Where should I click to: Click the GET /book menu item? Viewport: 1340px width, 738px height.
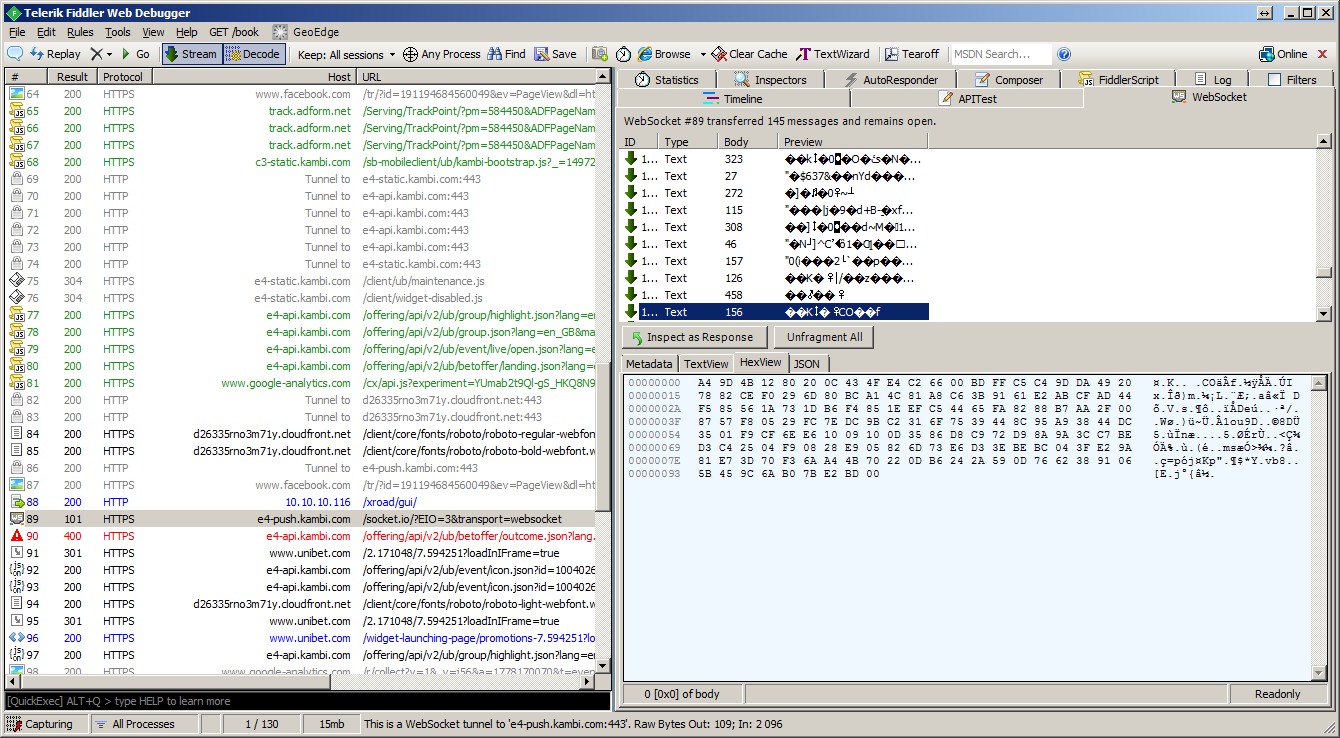(x=234, y=32)
